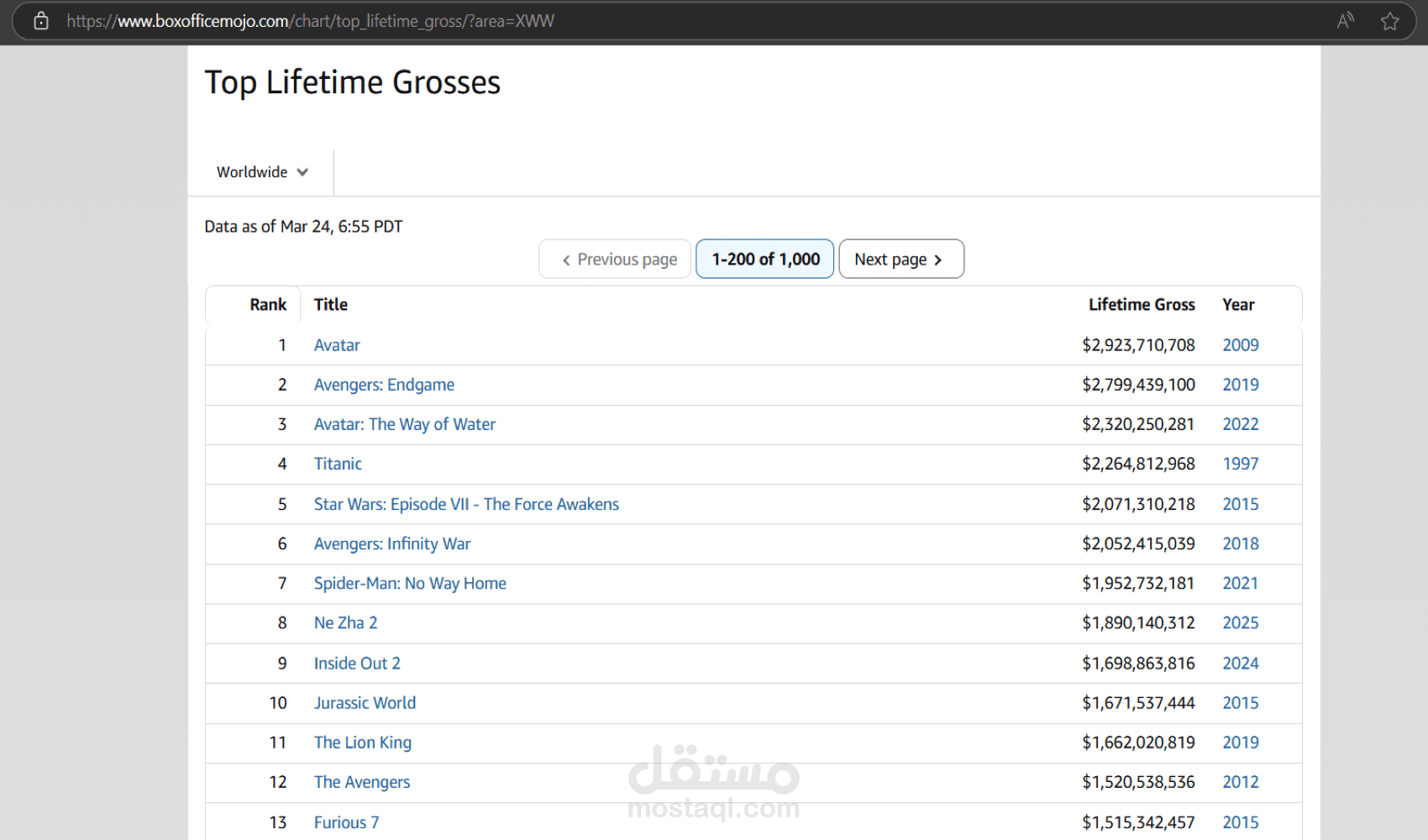The image size is (1428, 840).
Task: Open the Worldwide area dropdown
Action: 262,172
